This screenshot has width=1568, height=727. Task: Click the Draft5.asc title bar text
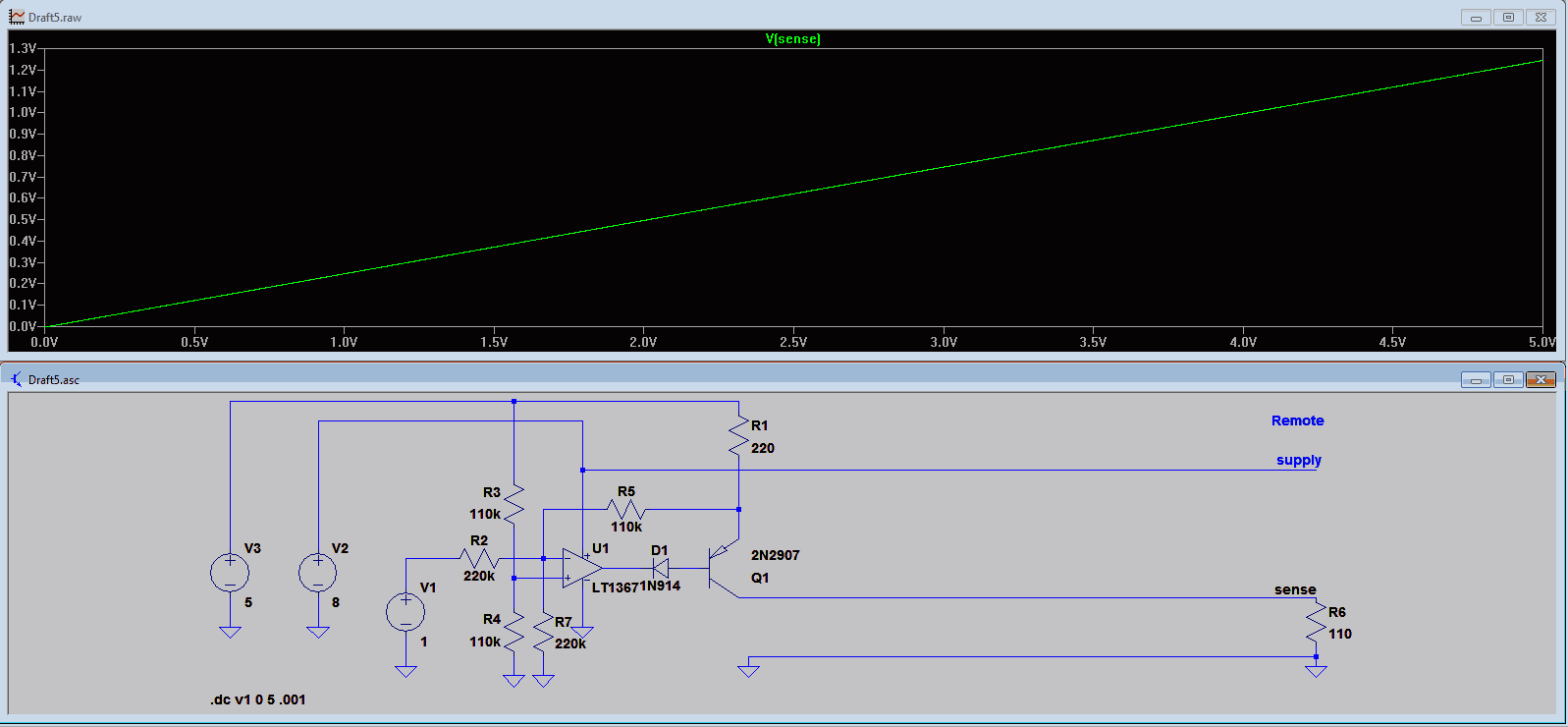(54, 380)
